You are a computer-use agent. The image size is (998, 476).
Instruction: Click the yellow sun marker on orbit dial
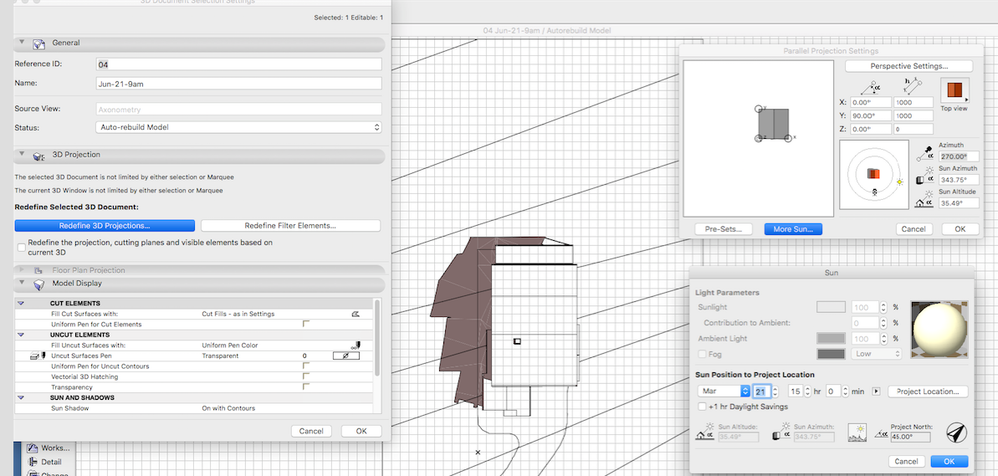[x=901, y=182]
